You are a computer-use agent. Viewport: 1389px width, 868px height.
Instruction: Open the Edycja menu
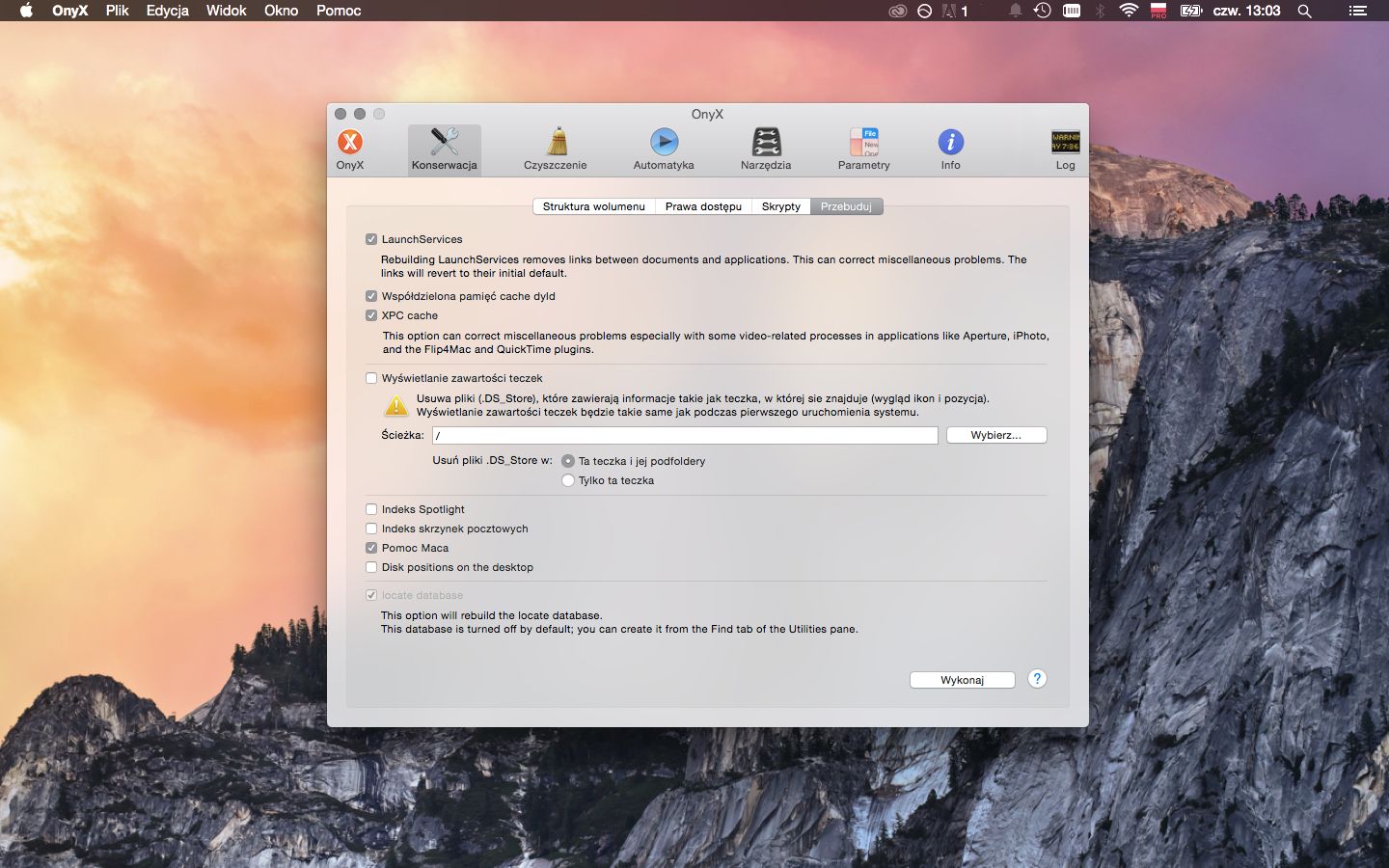[x=168, y=11]
